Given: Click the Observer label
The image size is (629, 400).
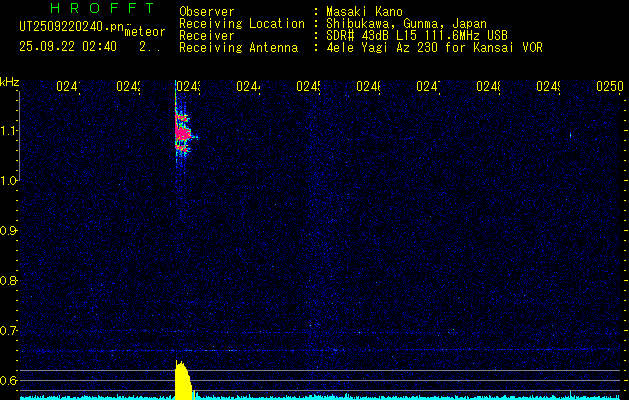Looking at the screenshot, I should tap(207, 12).
